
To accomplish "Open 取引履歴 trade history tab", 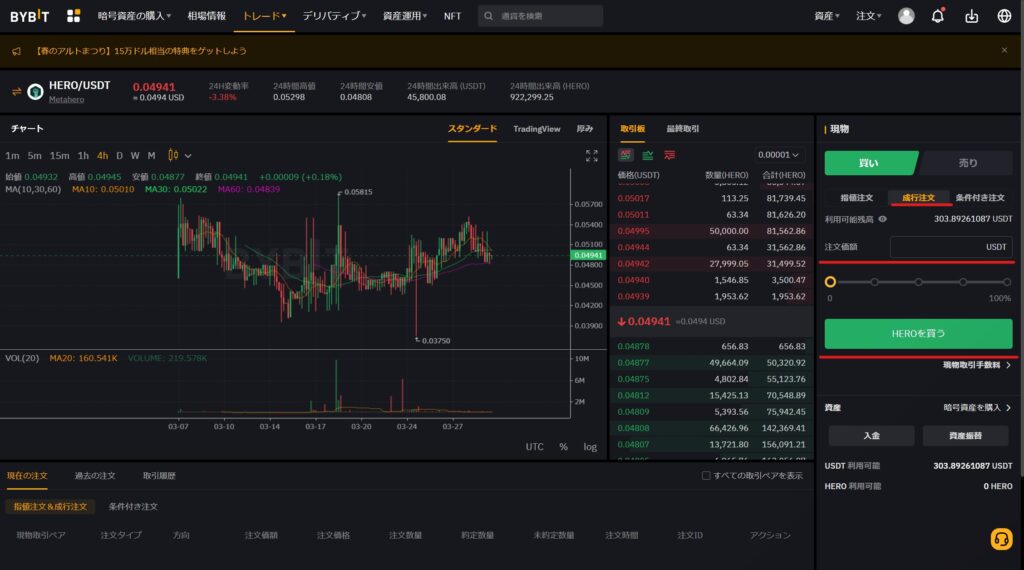I will (x=159, y=475).
